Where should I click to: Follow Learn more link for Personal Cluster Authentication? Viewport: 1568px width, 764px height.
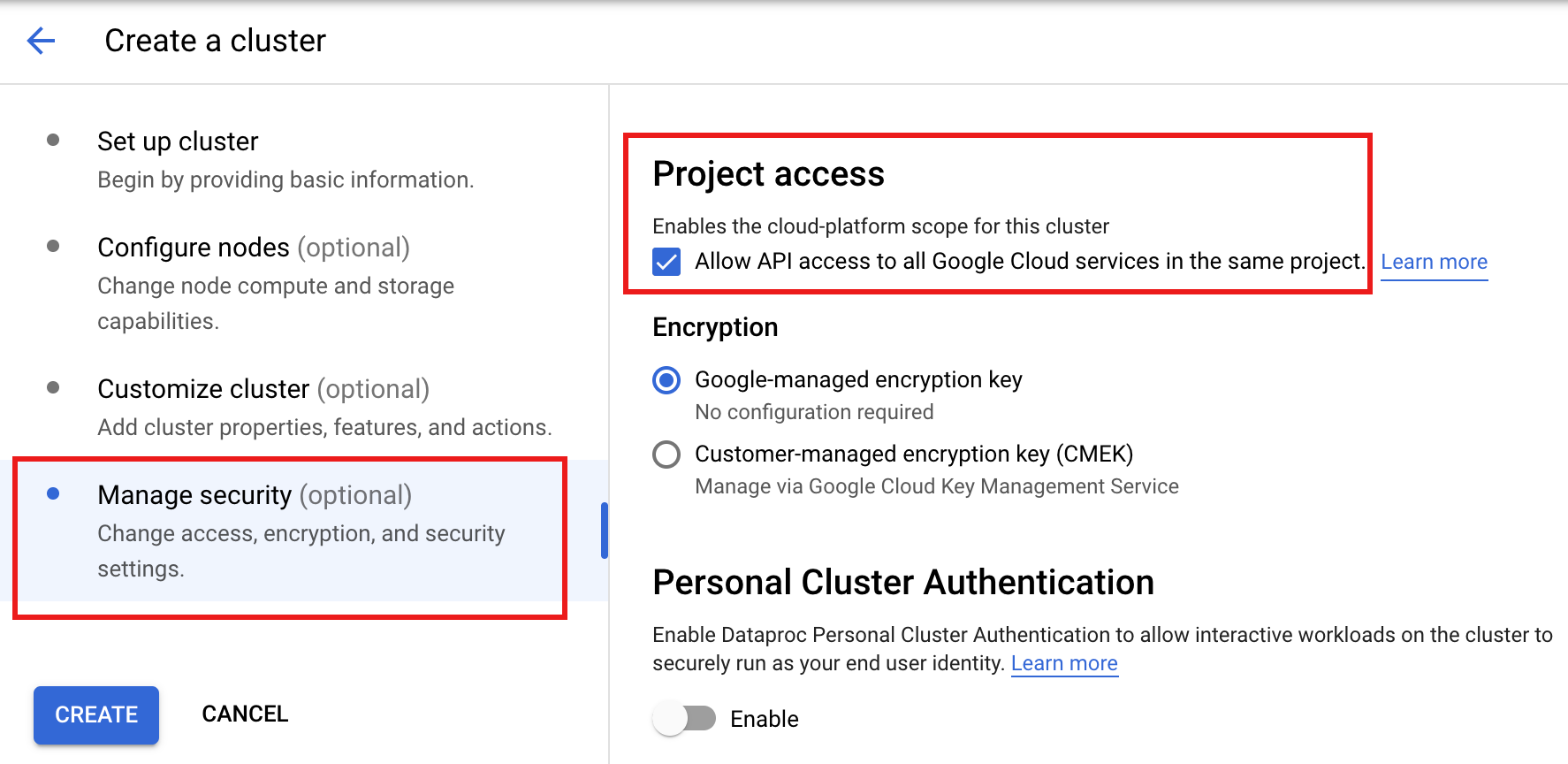[x=1064, y=663]
